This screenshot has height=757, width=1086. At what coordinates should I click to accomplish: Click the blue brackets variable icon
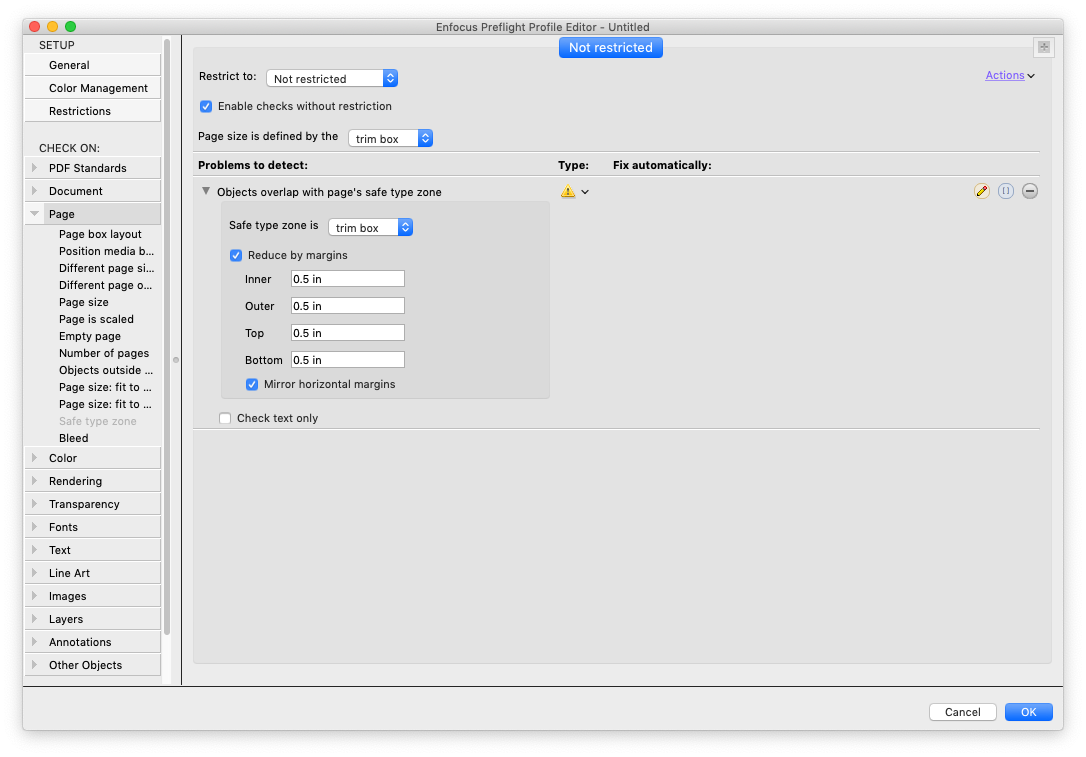(1005, 191)
